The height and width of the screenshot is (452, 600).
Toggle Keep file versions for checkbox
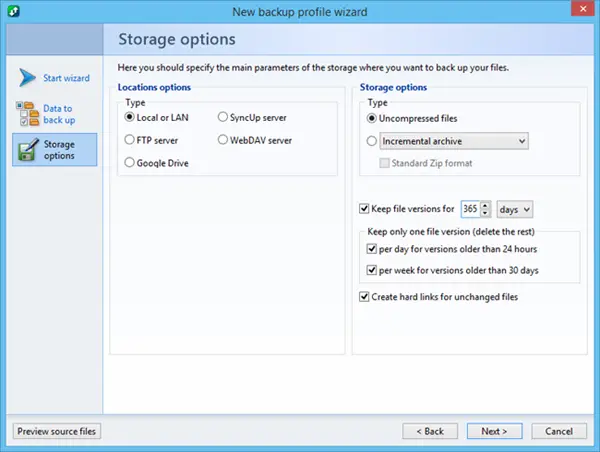tap(363, 209)
